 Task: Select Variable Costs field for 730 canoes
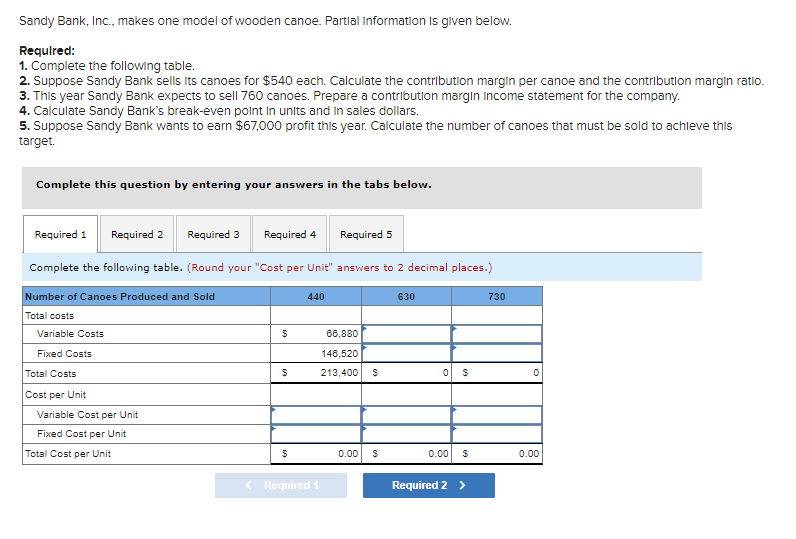[x=497, y=334]
